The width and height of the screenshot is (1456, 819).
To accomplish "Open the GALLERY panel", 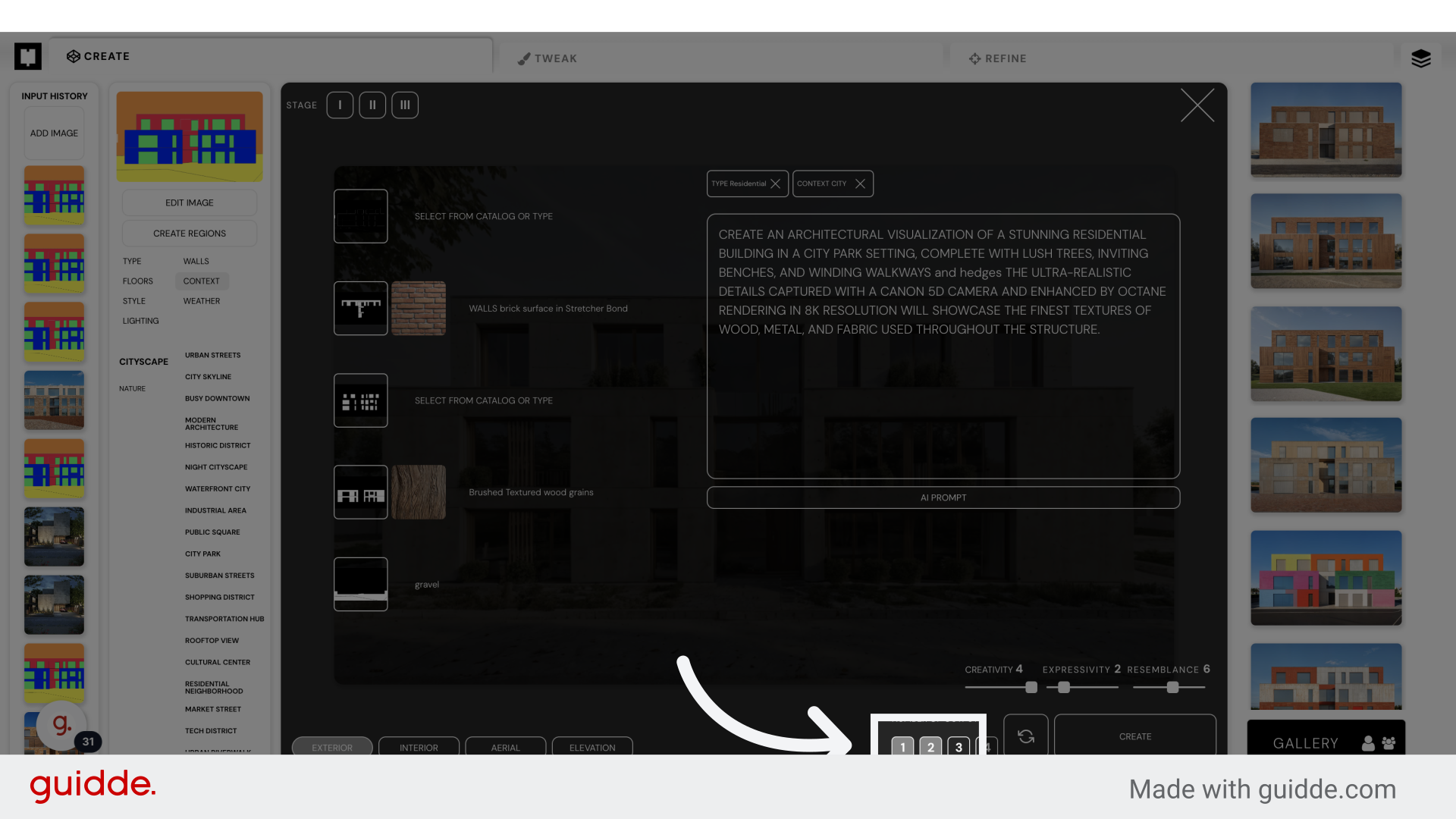I will point(1305,743).
